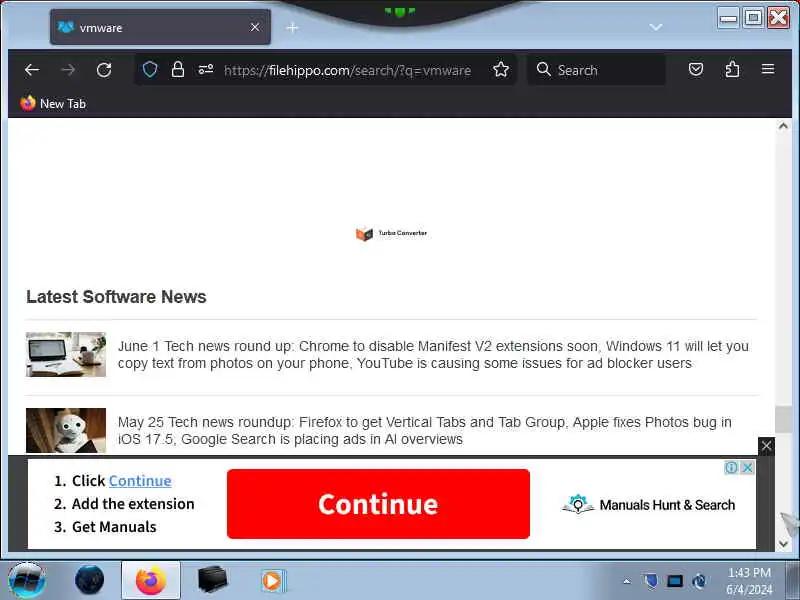The height and width of the screenshot is (600, 800).
Task: Click the security shield tray icon
Action: point(650,581)
